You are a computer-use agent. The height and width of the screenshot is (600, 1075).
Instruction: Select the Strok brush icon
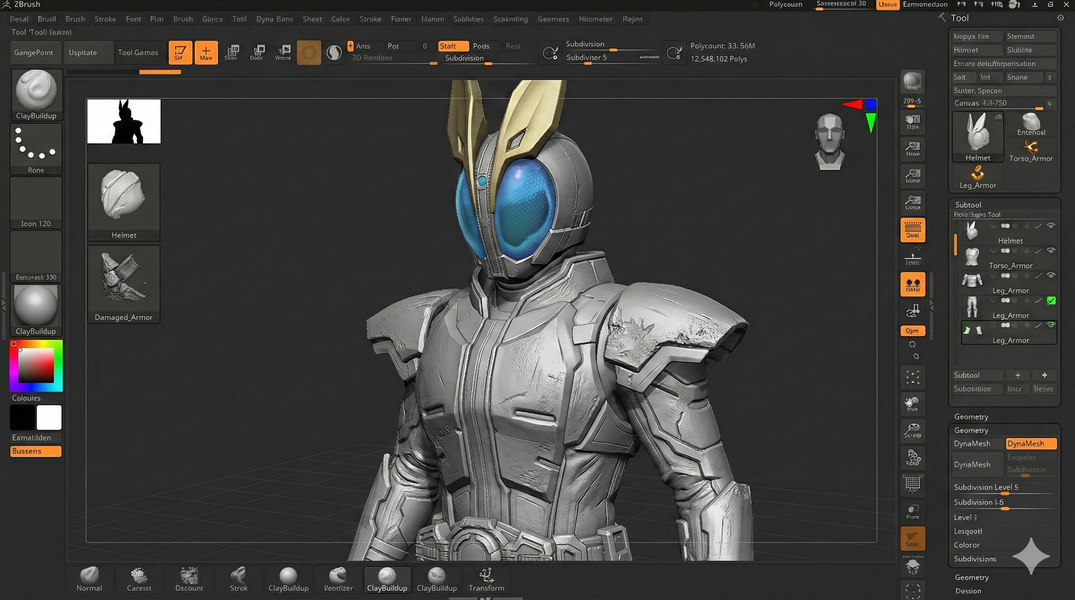[238, 576]
